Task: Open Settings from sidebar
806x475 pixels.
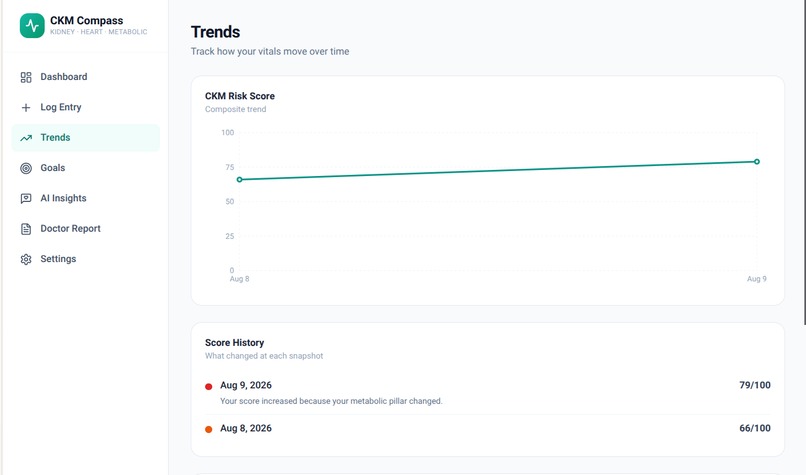Action: coord(85,259)
